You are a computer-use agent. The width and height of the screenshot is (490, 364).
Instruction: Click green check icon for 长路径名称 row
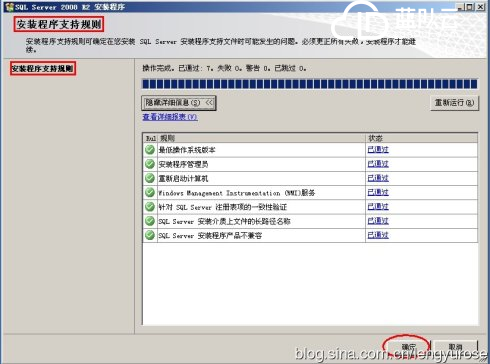click(150, 221)
